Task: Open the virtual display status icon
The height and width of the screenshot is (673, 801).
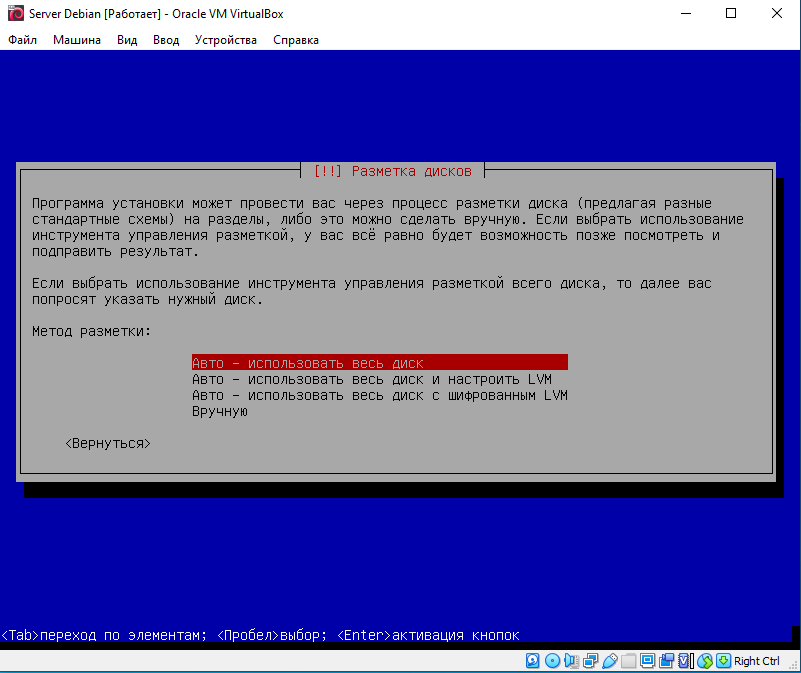Action: coord(647,661)
